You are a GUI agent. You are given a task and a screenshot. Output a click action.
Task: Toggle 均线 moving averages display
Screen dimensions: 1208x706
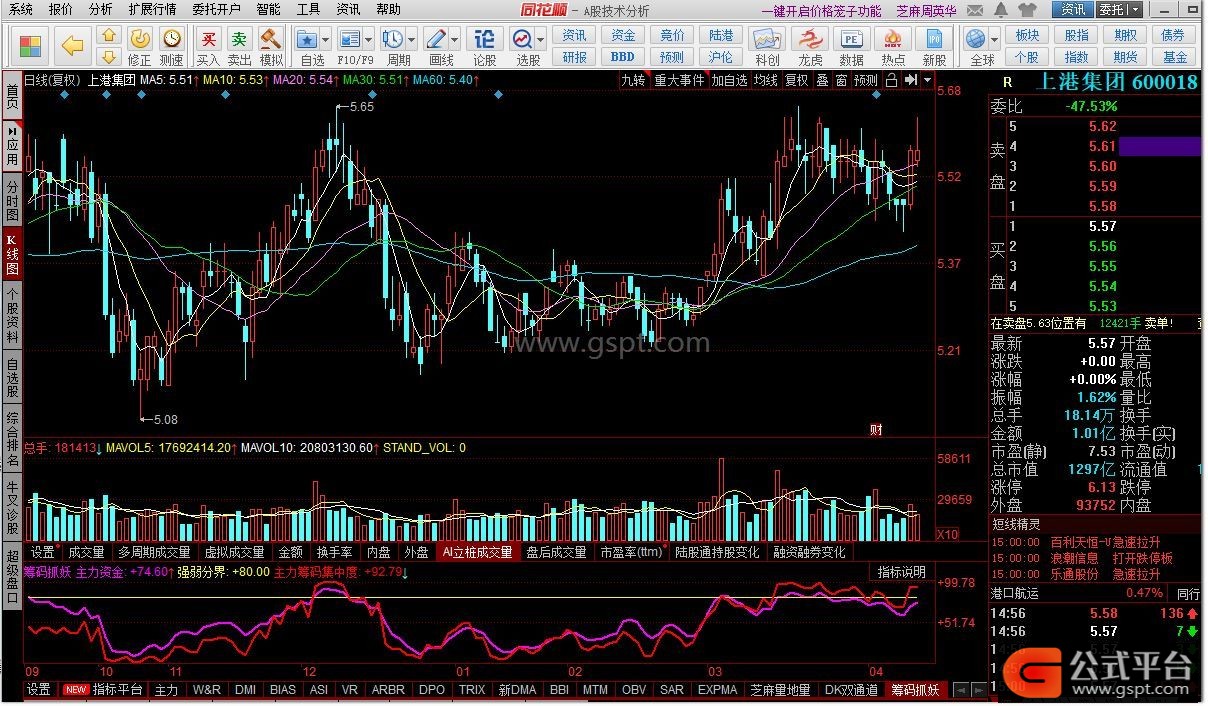765,80
